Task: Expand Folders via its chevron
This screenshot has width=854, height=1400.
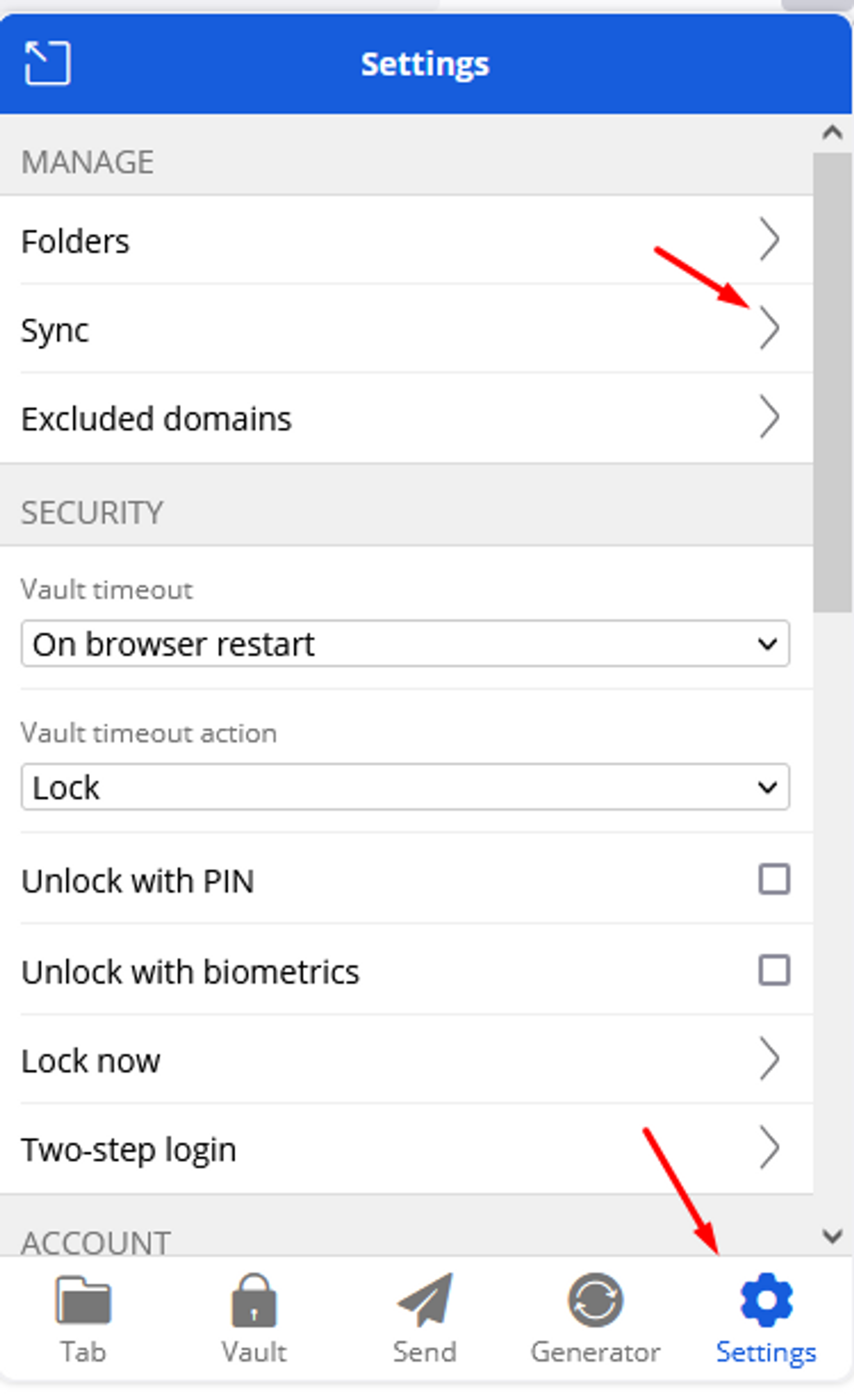Action: tap(769, 240)
